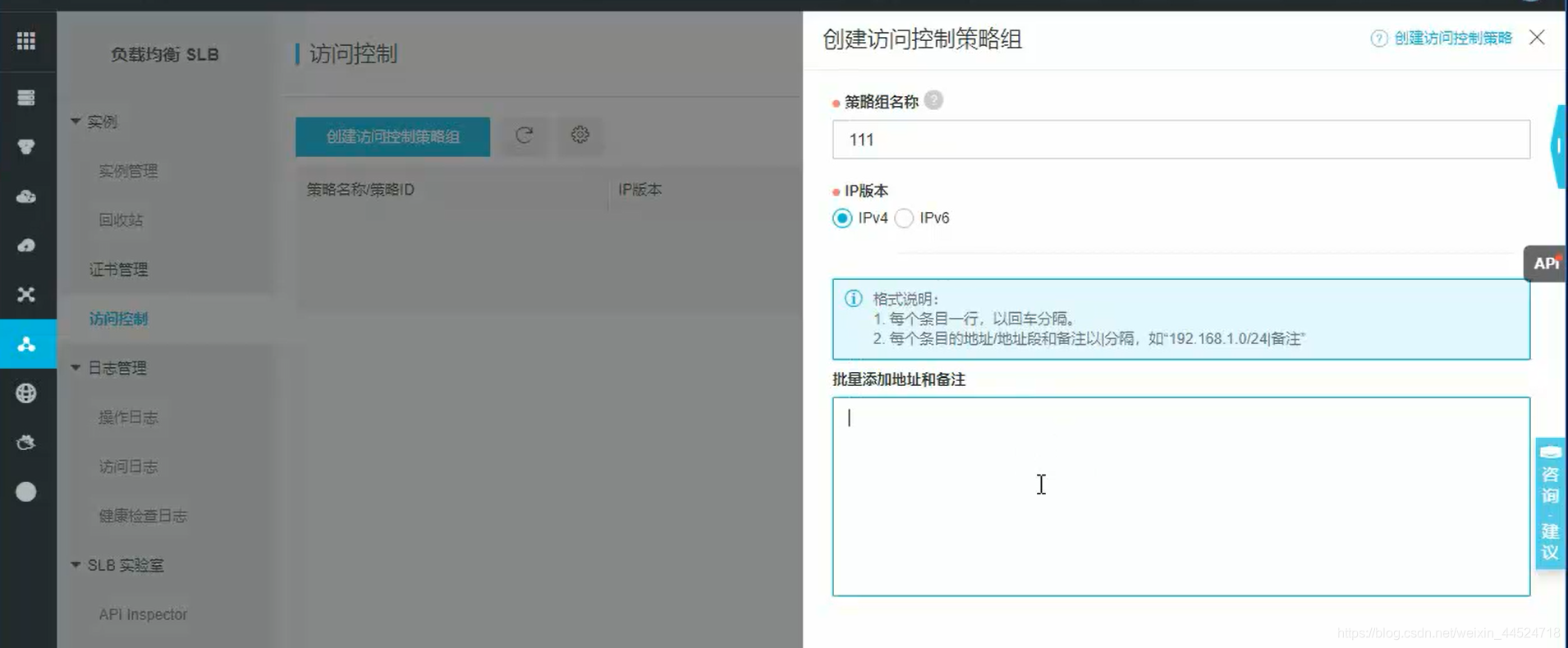Open 健康检查日志 in the sidebar

pos(143,516)
